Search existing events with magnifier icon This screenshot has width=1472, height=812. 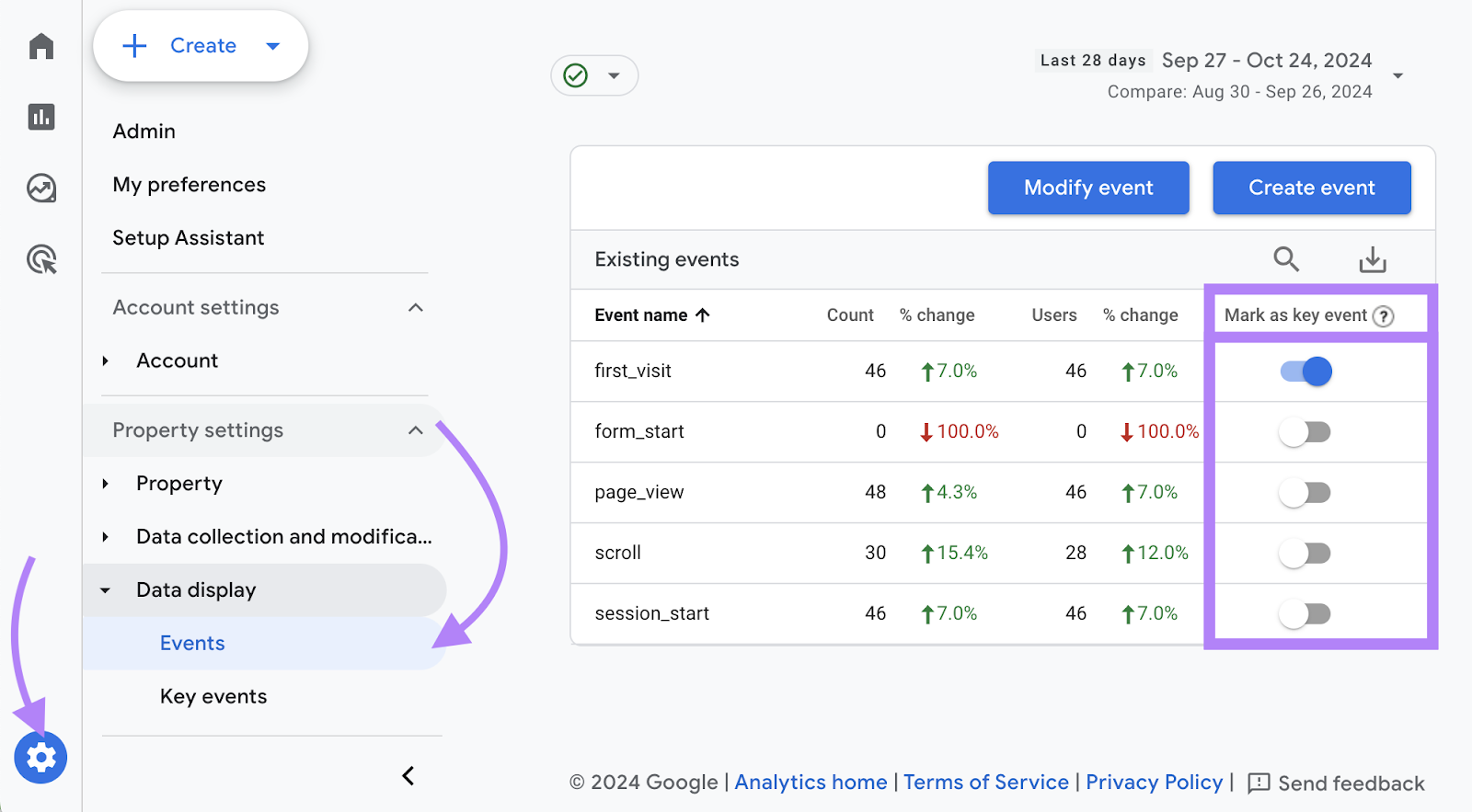click(x=1286, y=259)
